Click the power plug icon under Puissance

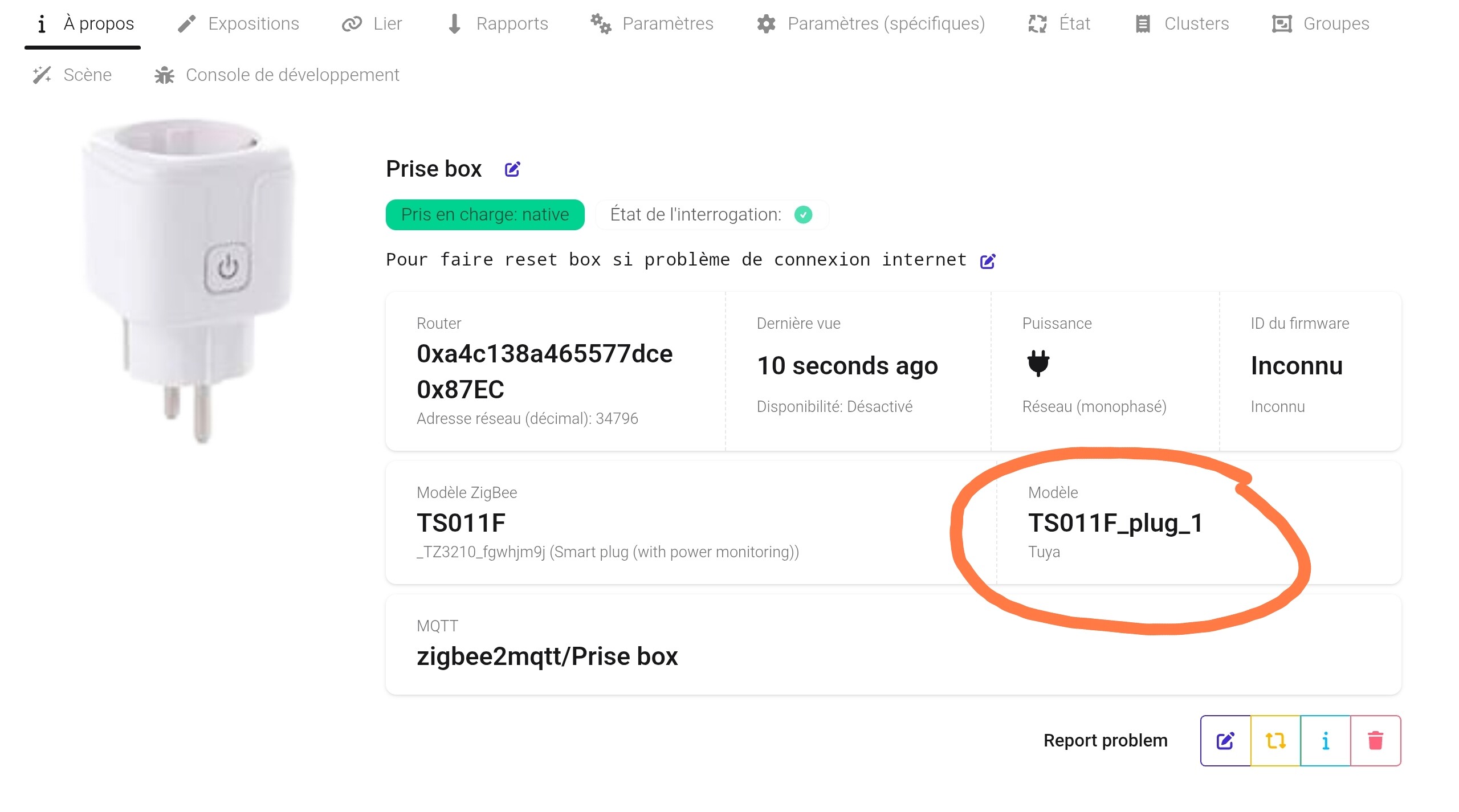(x=1038, y=363)
